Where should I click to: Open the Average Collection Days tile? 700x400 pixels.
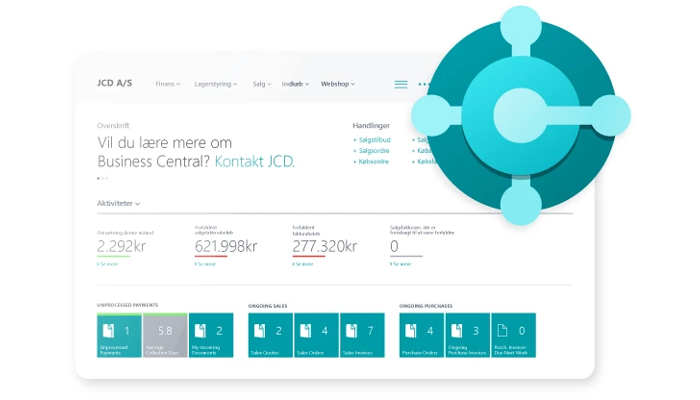[x=165, y=335]
